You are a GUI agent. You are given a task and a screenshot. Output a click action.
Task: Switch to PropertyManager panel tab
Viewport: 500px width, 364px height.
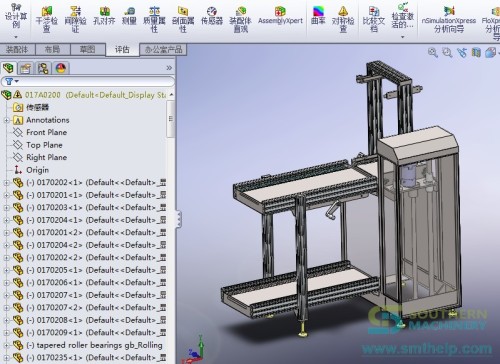click(x=26, y=68)
